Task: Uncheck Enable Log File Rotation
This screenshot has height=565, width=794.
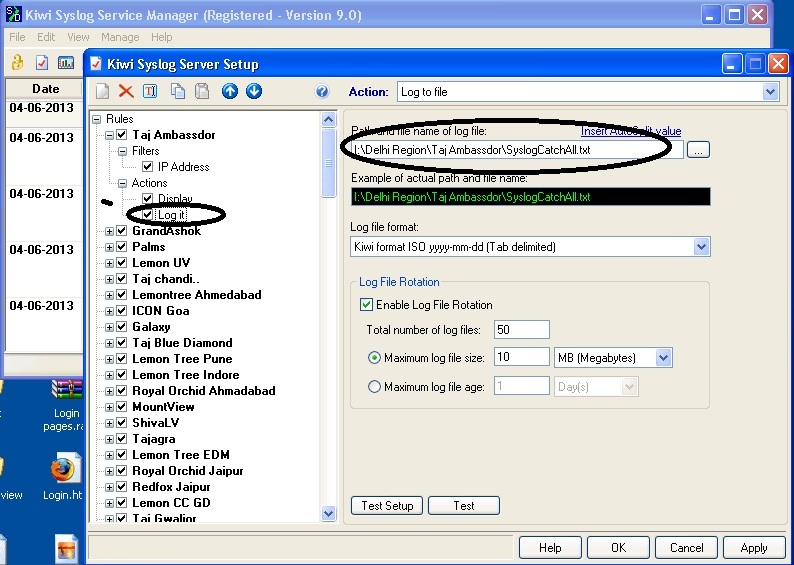Action: click(x=366, y=305)
